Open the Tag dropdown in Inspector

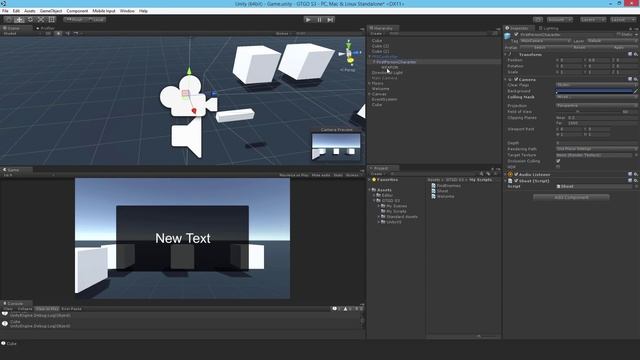point(545,41)
